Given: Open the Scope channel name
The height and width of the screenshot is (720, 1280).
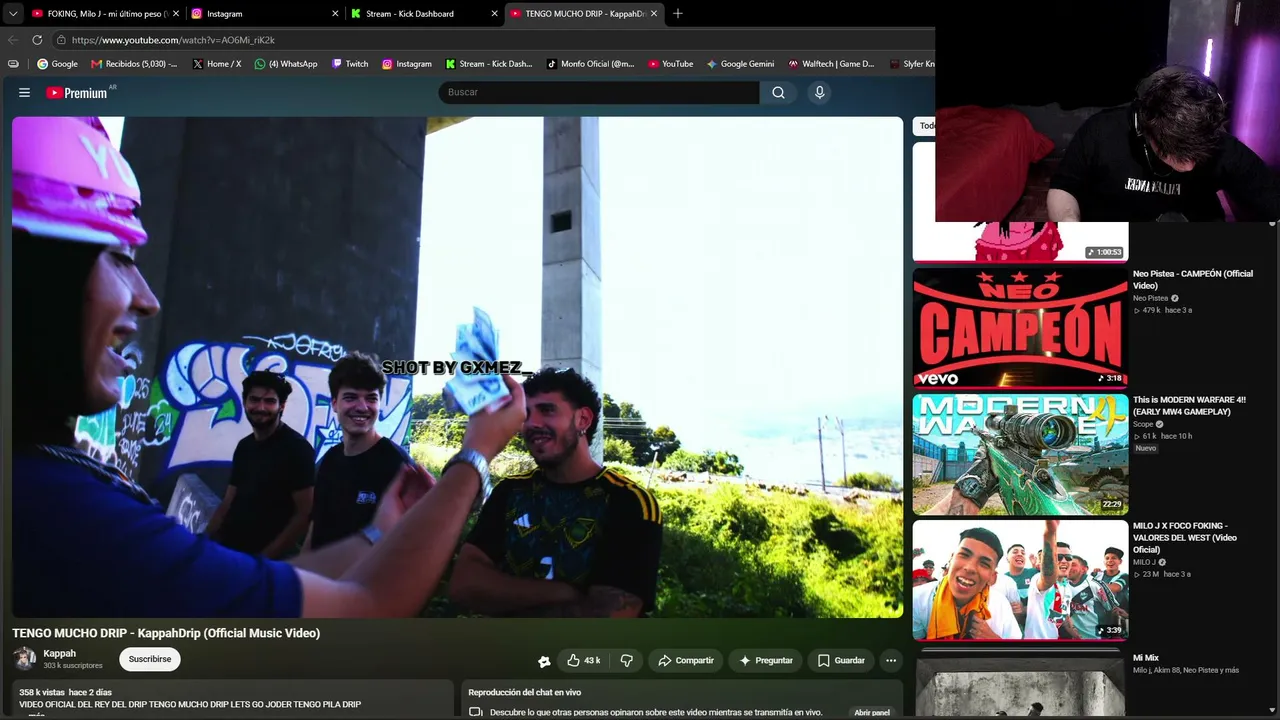Looking at the screenshot, I should tap(1143, 424).
